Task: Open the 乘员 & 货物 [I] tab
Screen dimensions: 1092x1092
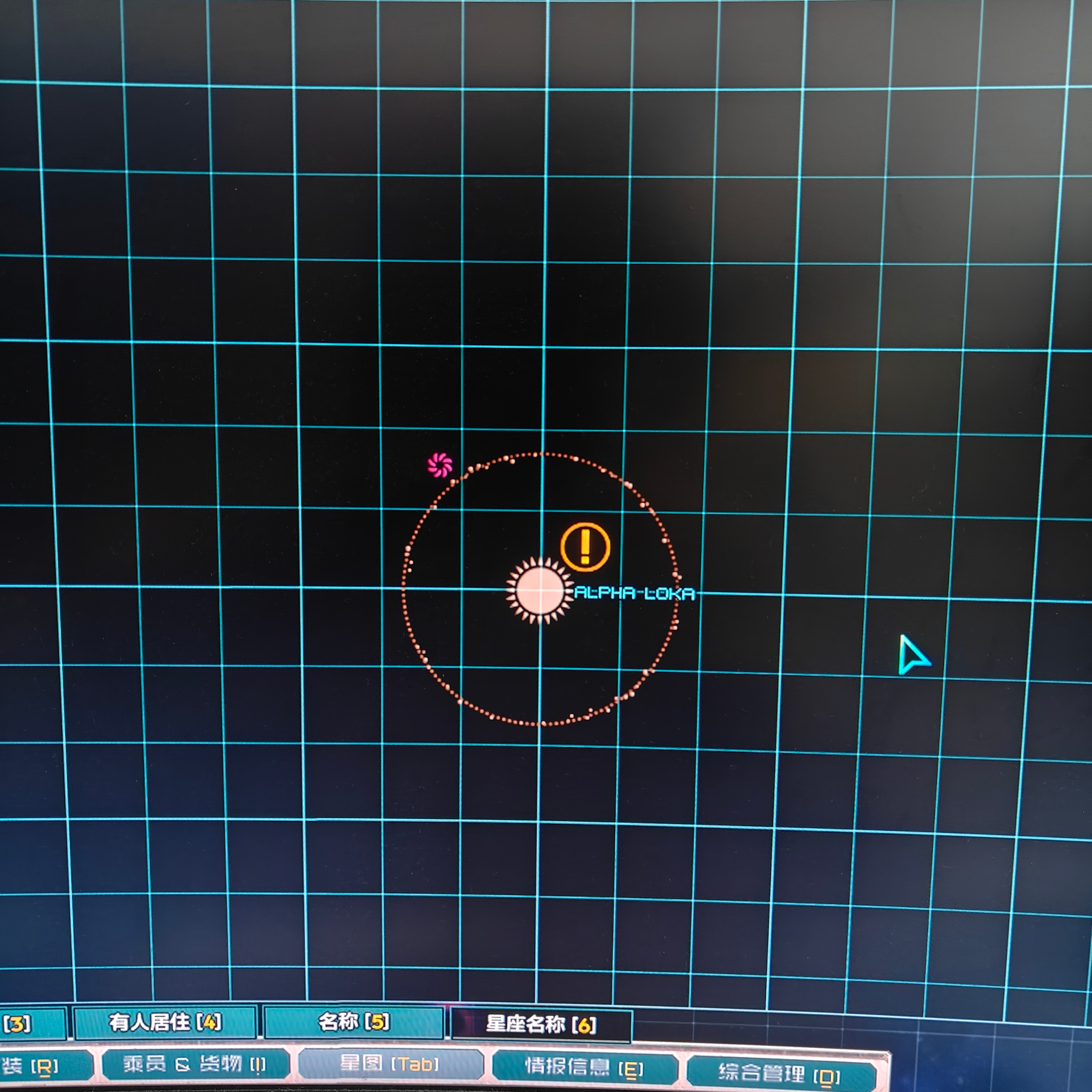Action: pyautogui.click(x=194, y=1064)
